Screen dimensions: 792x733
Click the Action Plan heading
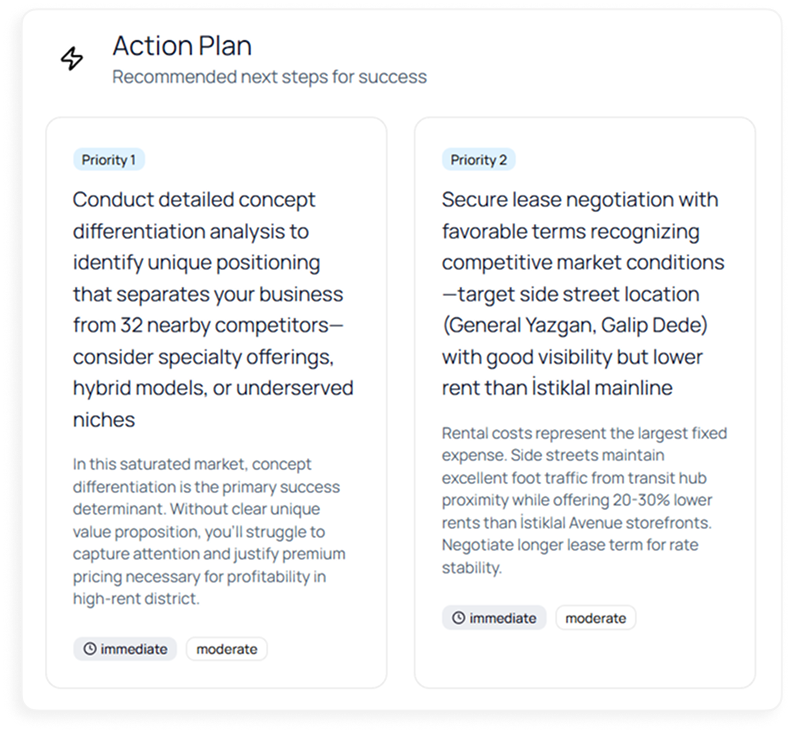click(182, 46)
